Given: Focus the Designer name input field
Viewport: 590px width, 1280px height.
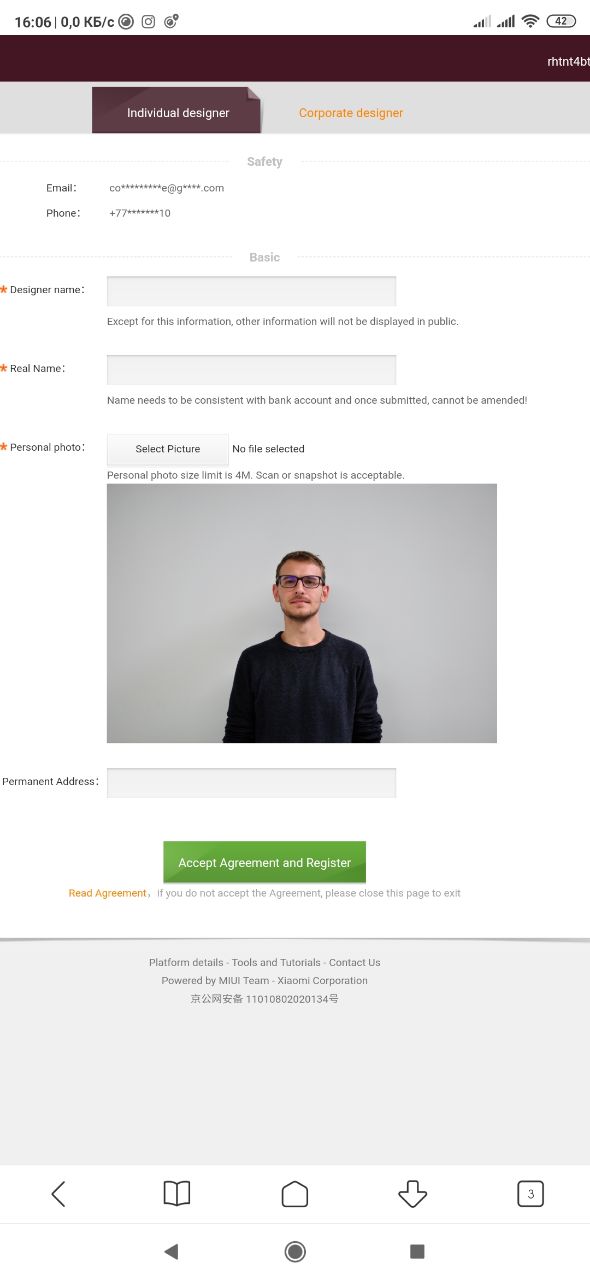Looking at the screenshot, I should [x=251, y=291].
